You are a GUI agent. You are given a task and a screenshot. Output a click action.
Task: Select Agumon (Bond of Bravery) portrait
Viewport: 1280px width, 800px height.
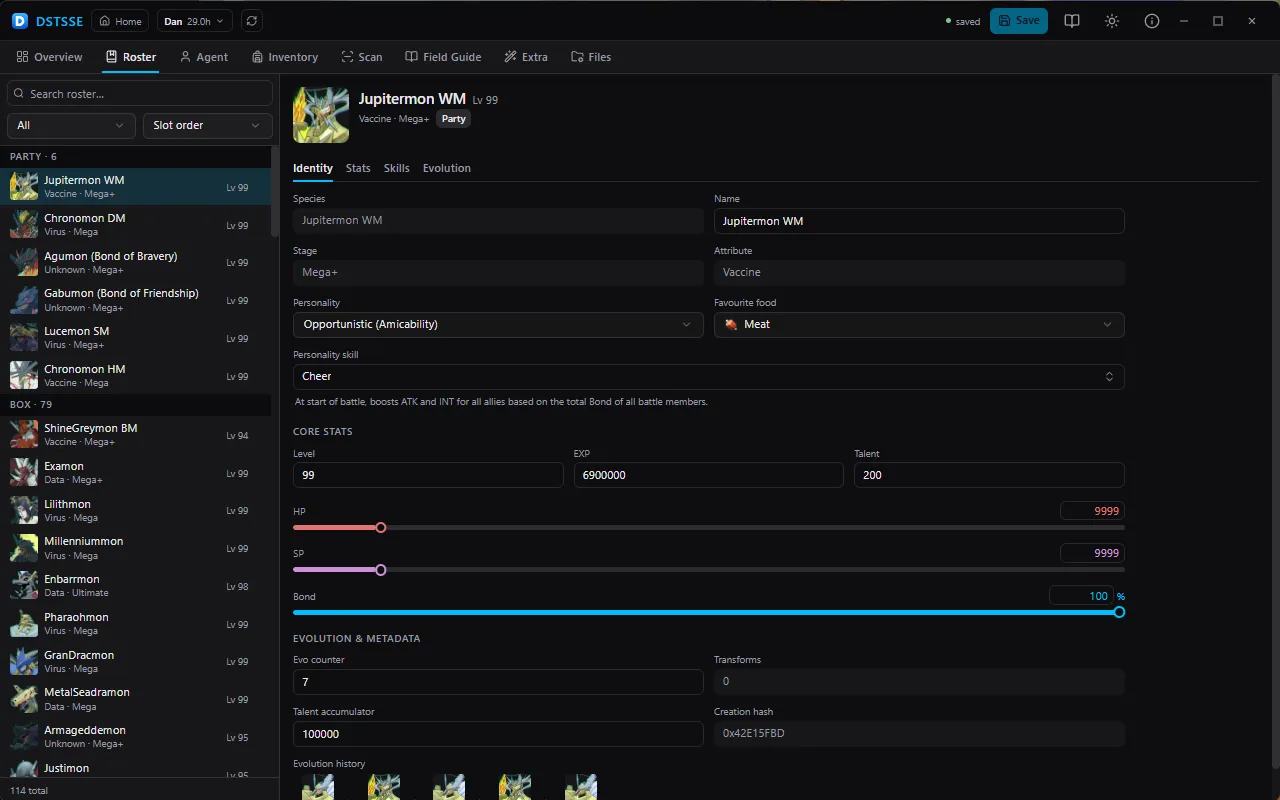click(24, 263)
